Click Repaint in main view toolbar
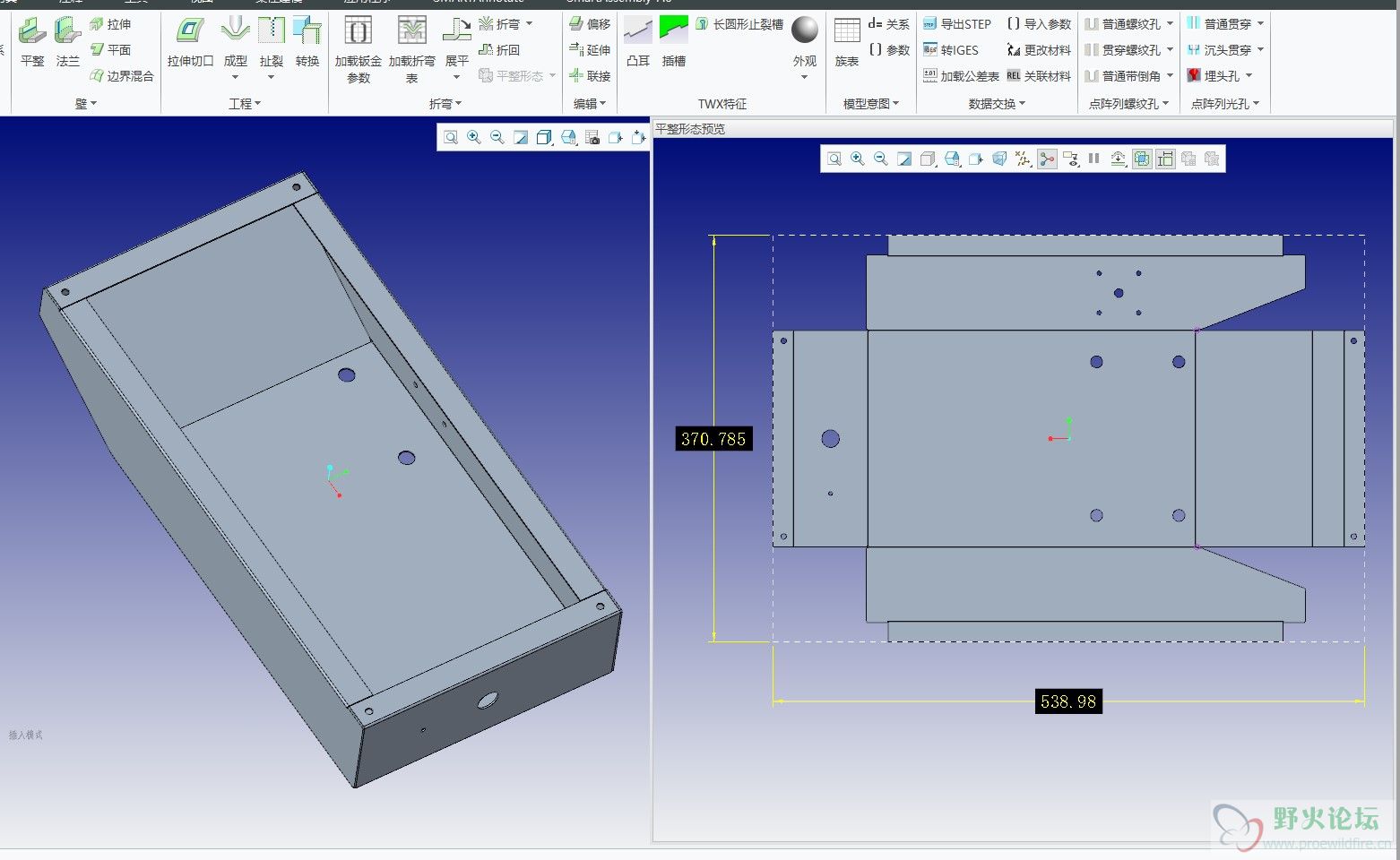 click(521, 137)
